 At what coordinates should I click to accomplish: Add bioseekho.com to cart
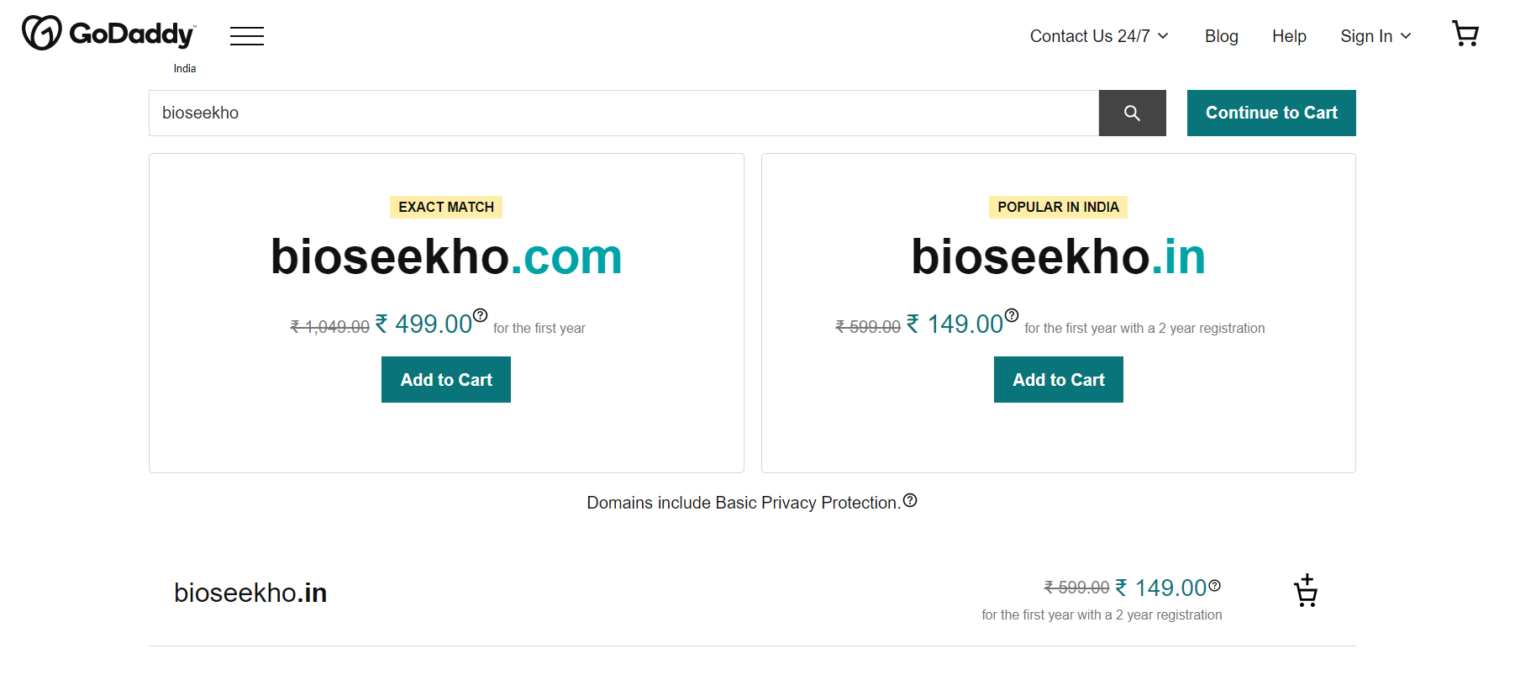[446, 380]
